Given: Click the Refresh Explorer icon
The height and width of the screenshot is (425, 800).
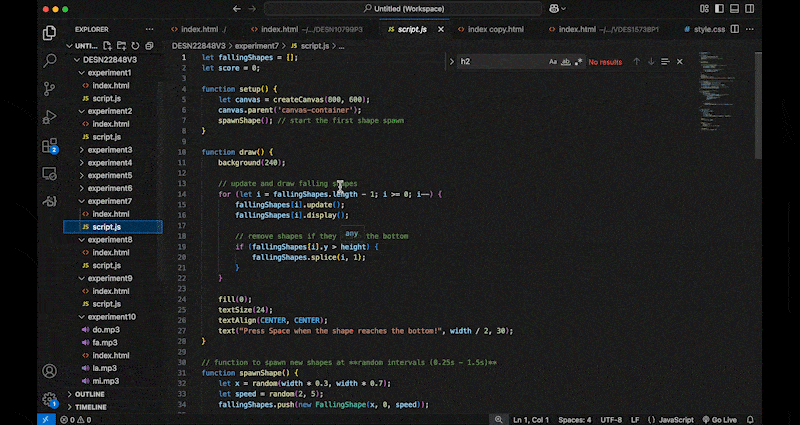Looking at the screenshot, I should click(x=134, y=46).
